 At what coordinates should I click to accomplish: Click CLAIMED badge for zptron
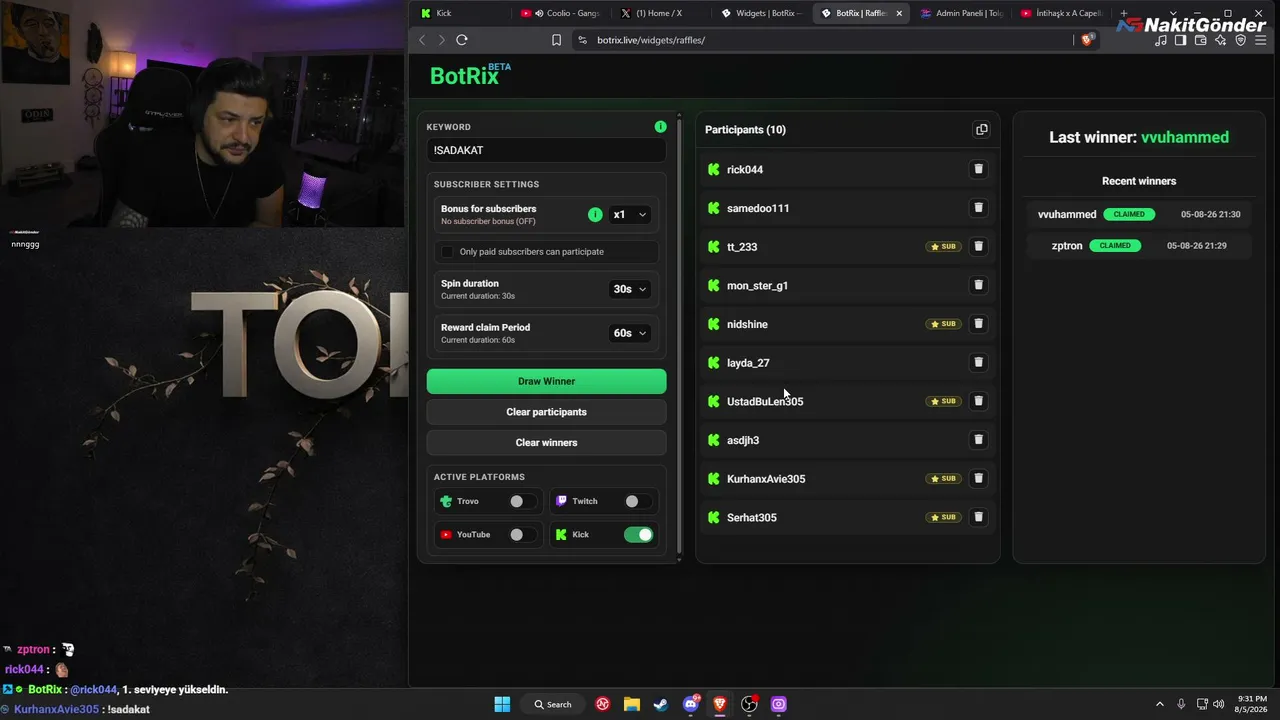1115,245
